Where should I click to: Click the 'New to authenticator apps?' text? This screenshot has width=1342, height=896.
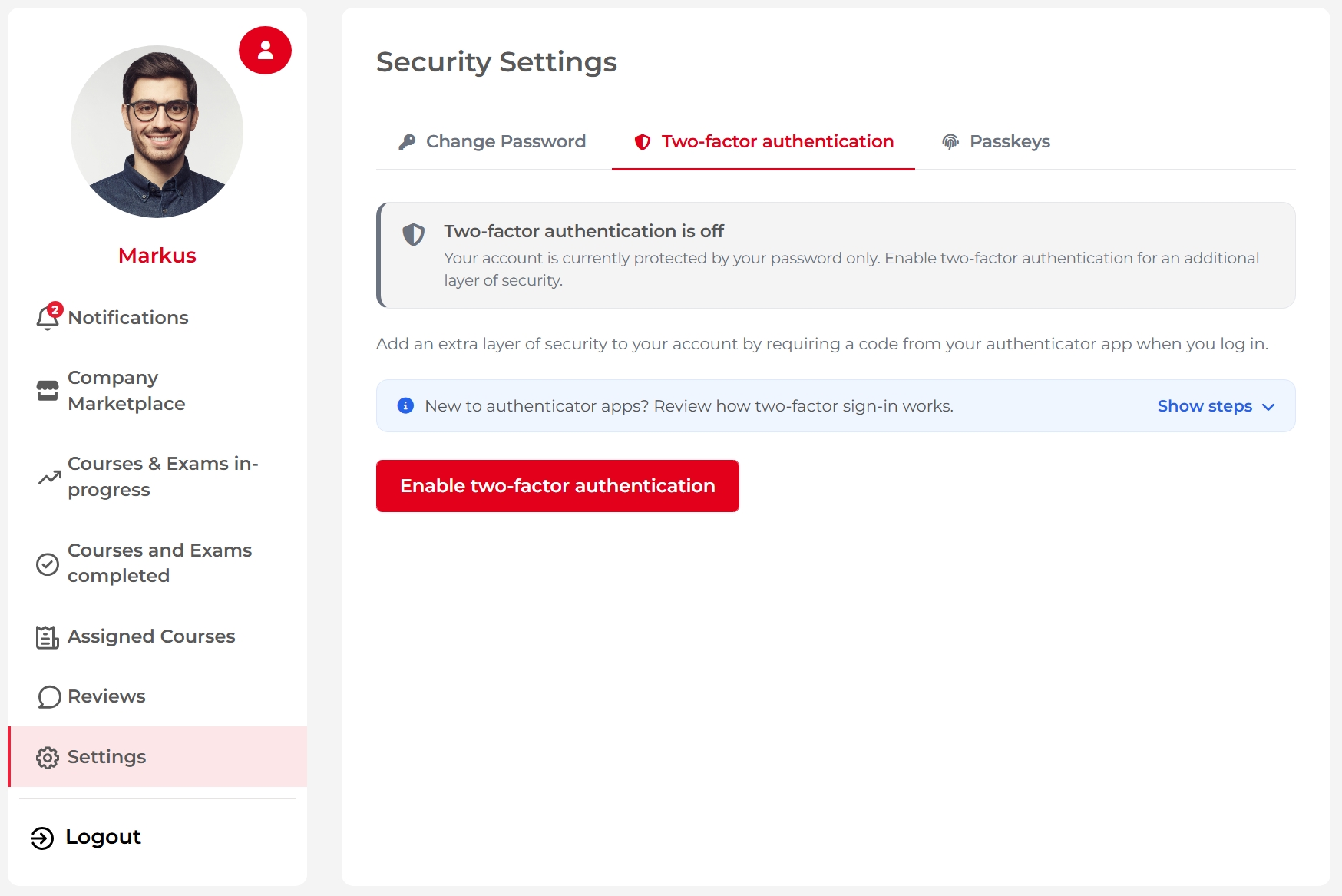[689, 406]
